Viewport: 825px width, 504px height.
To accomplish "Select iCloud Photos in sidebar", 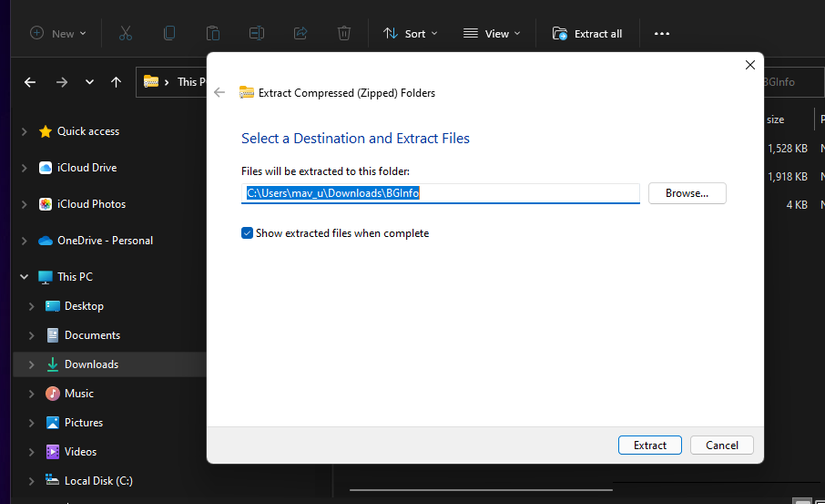I will point(91,204).
